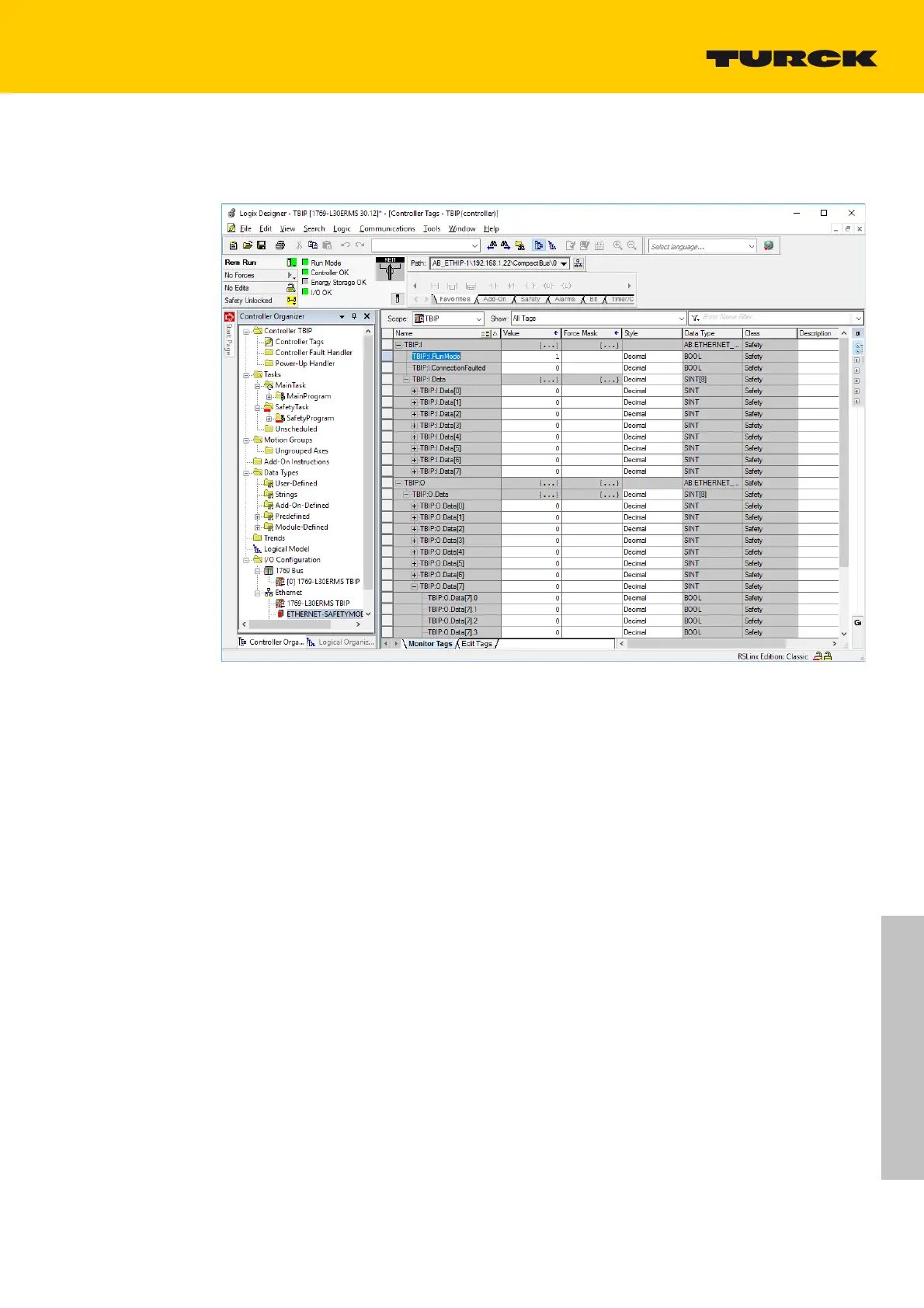Switch to the Edit Tags tab
Viewport: 924px width, 1308px height.
[x=477, y=644]
